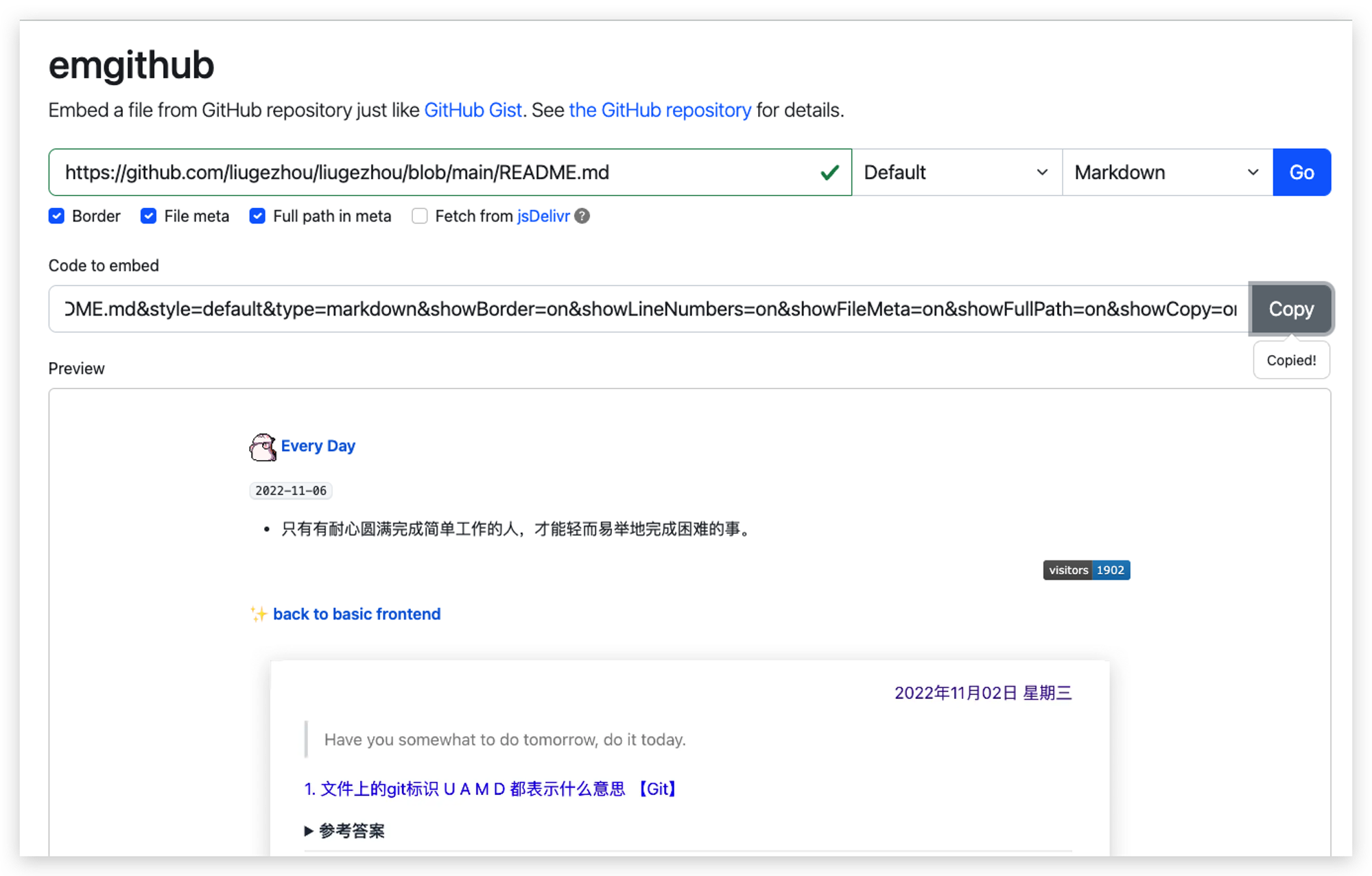
Task: Click the Code to embed label
Action: point(104,265)
